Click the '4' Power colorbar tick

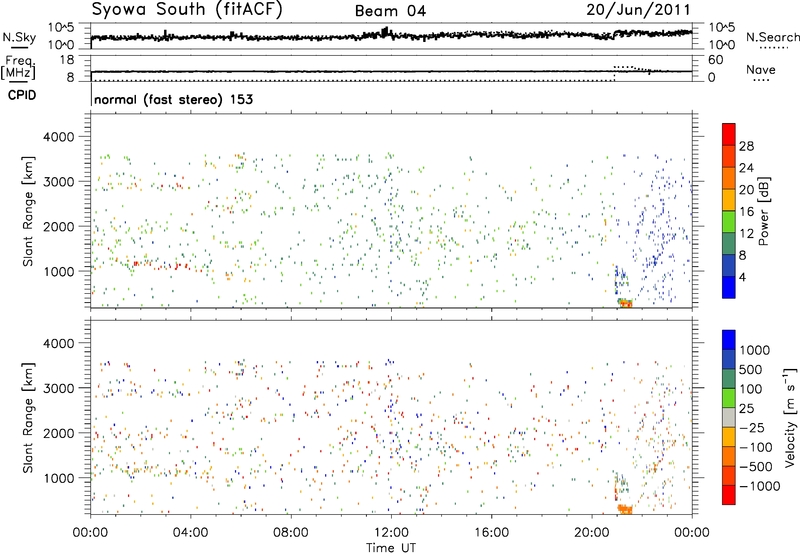[742, 277]
